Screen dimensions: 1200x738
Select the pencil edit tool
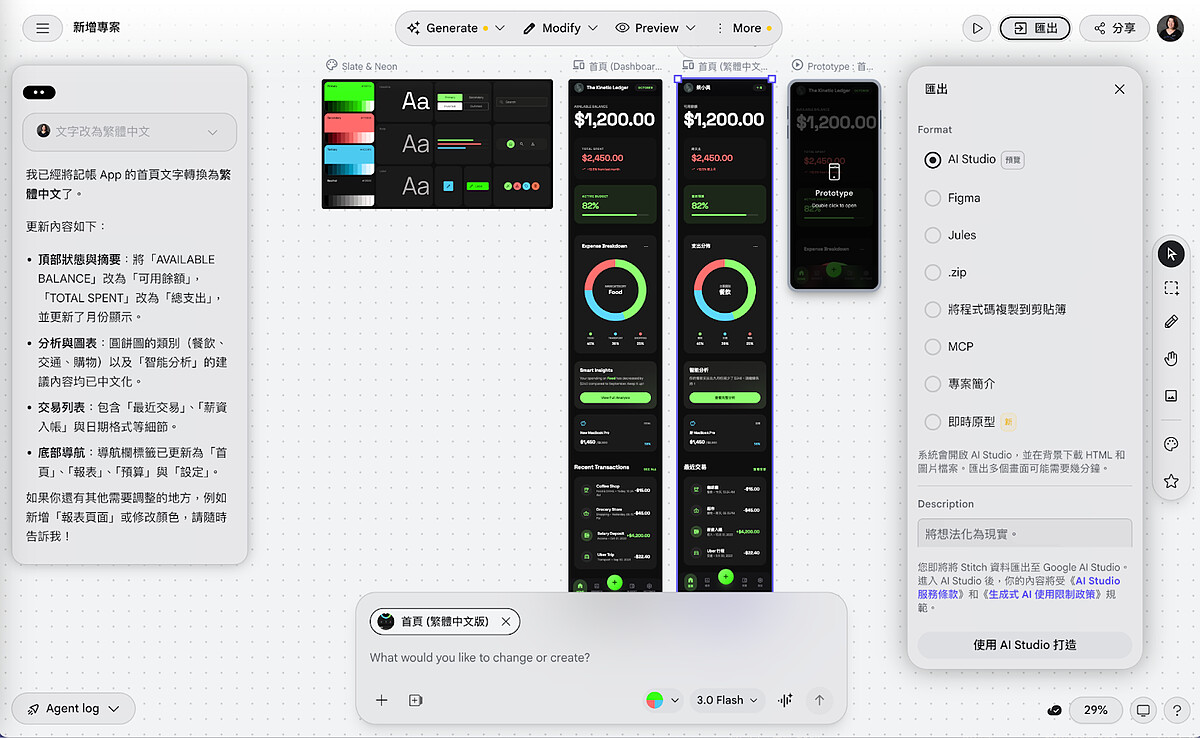tap(1171, 322)
